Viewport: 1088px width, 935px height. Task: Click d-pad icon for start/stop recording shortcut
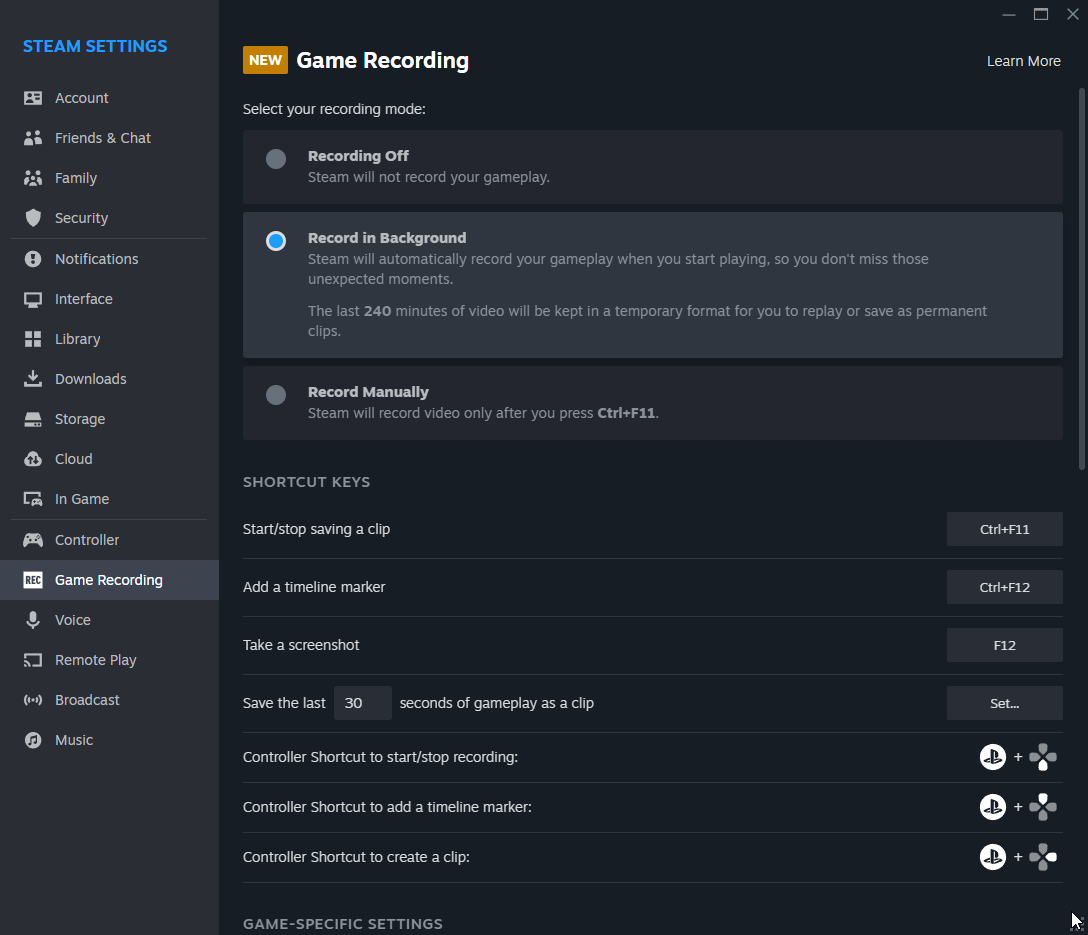pyautogui.click(x=1043, y=757)
